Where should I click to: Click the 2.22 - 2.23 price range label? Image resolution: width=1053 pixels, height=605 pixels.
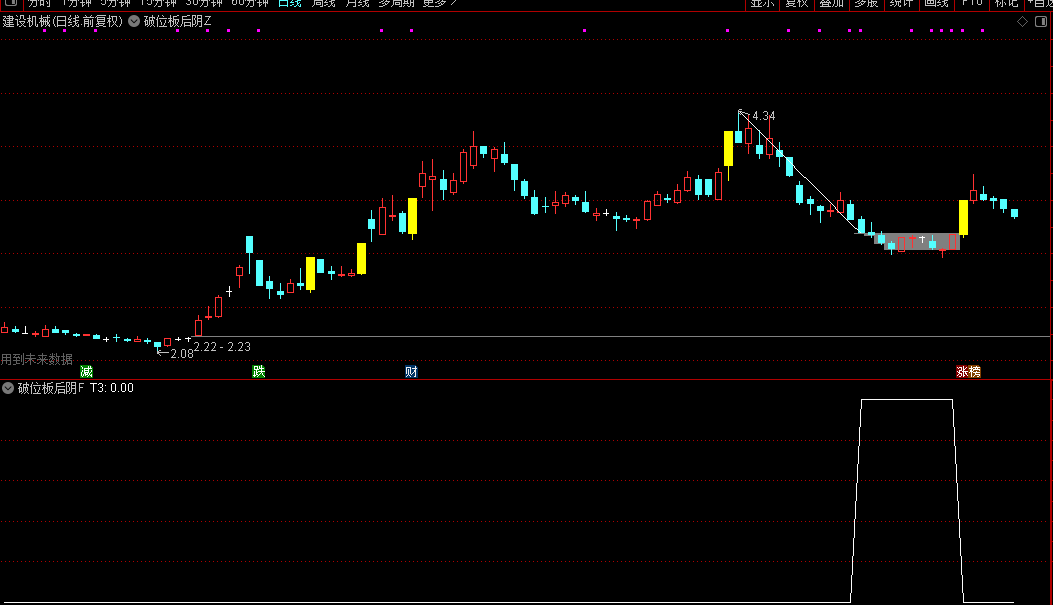coord(222,346)
